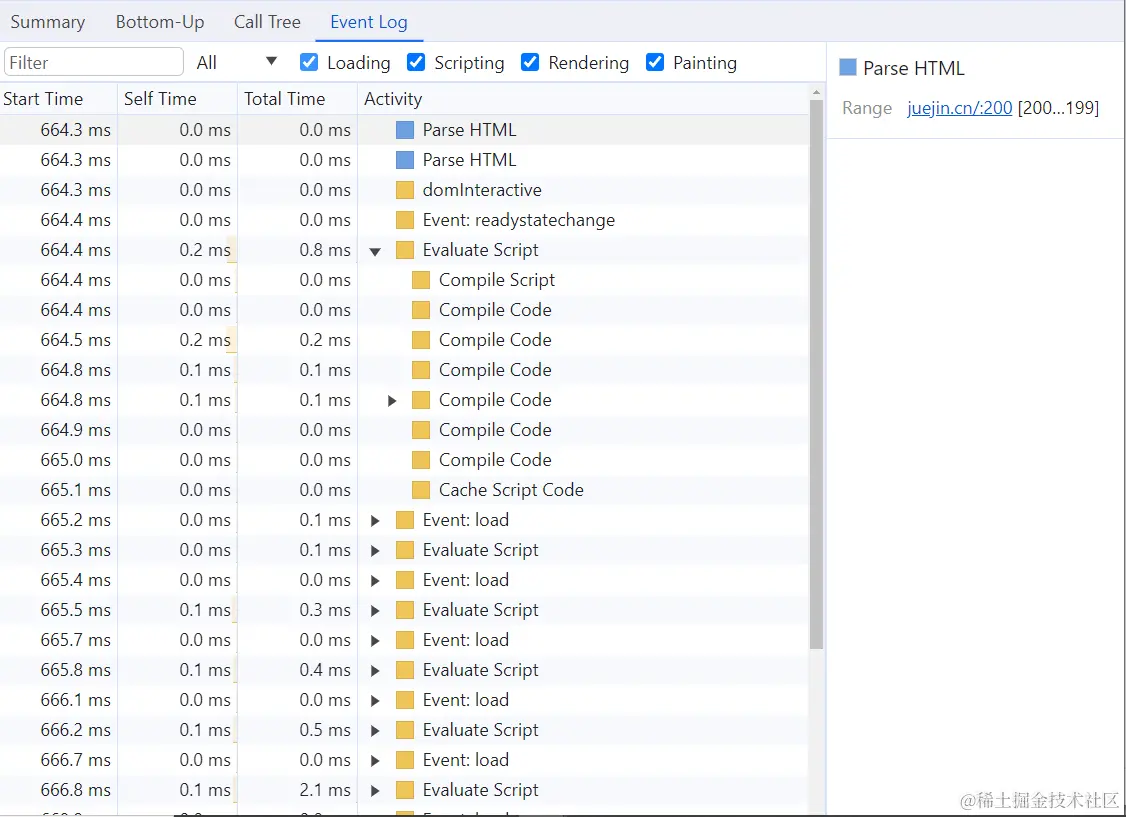
Task: Click the blue icon of the first Parse HTML row
Action: tap(405, 130)
